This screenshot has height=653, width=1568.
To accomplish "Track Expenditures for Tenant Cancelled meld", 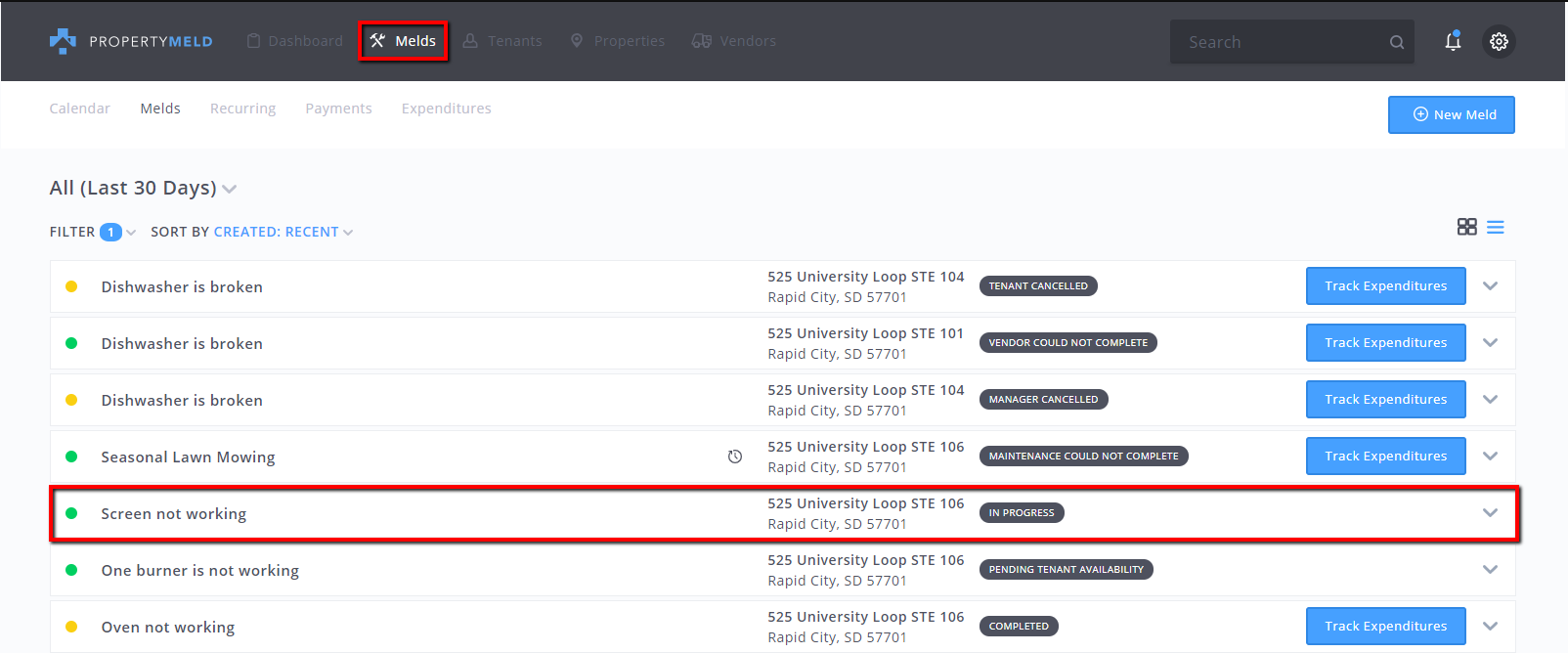I will (x=1386, y=286).
